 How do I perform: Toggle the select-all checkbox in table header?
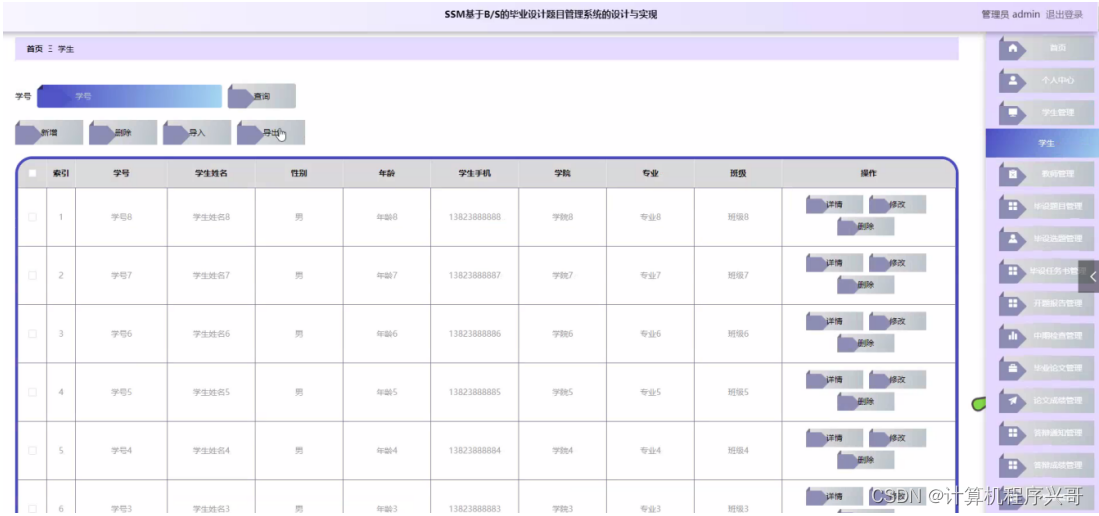tap(32, 174)
